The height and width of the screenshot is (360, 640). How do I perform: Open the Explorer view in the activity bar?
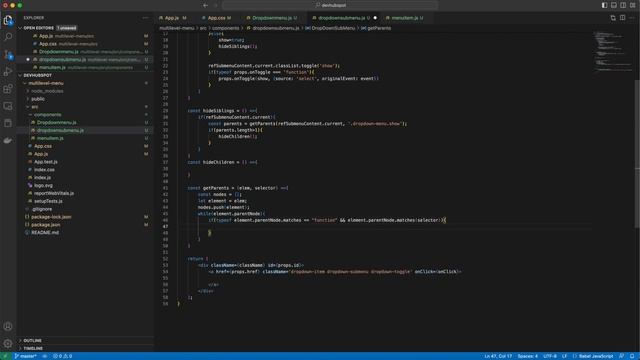coord(8,20)
